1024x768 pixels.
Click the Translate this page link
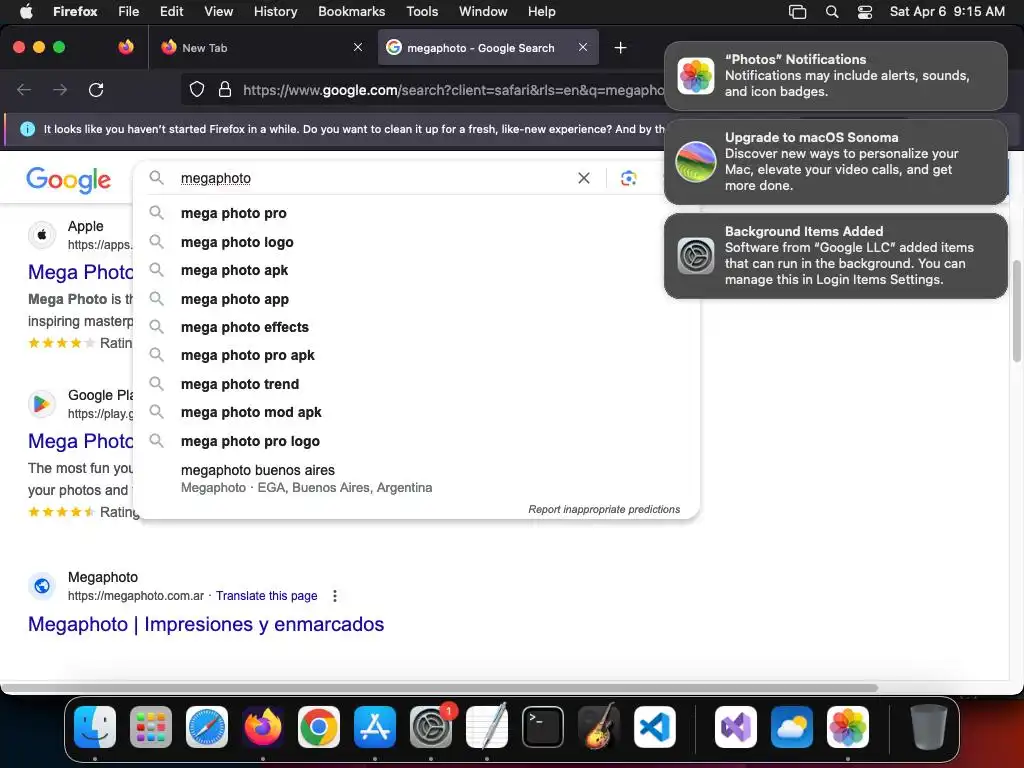[x=266, y=596]
